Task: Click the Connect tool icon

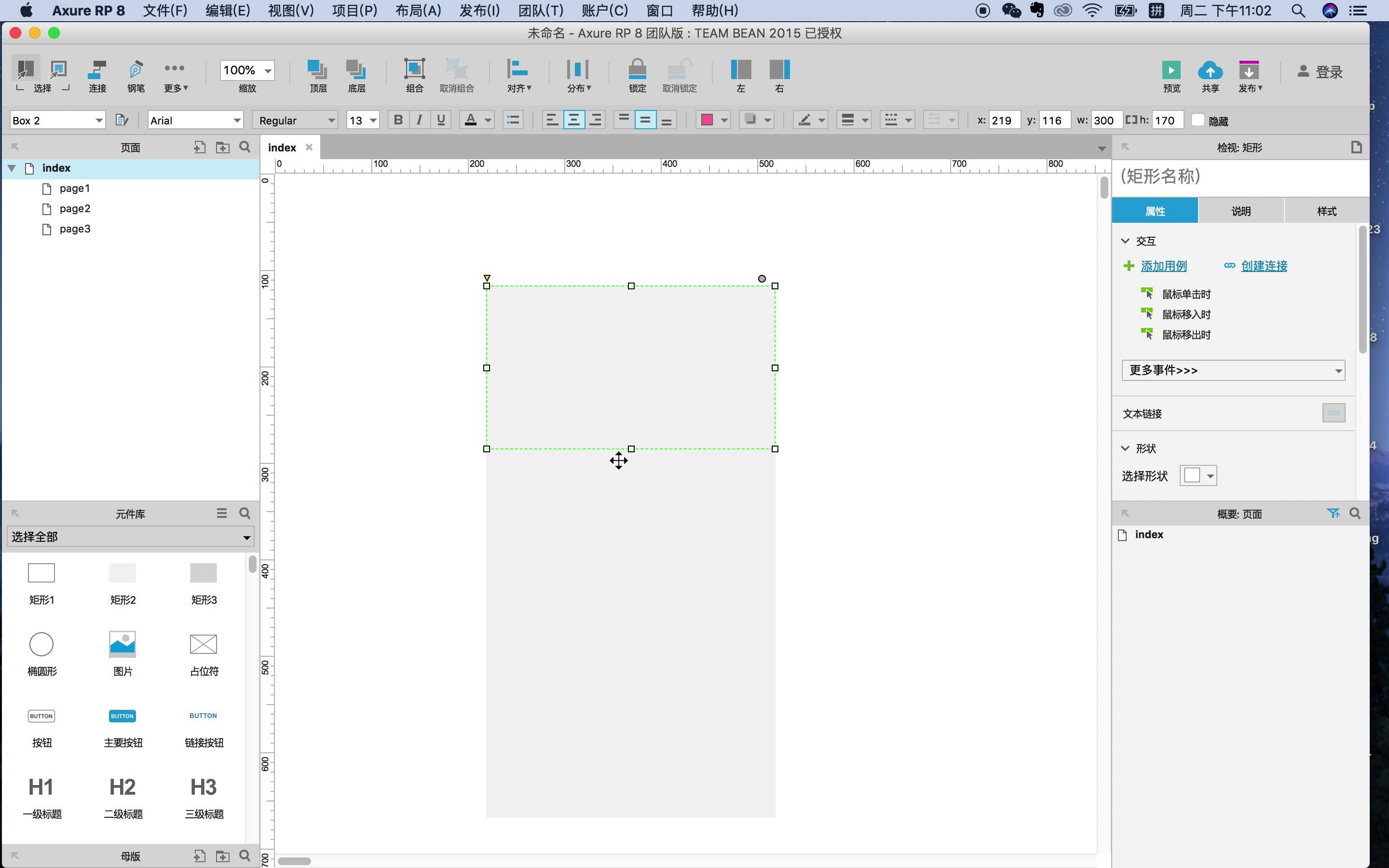Action: point(97,70)
